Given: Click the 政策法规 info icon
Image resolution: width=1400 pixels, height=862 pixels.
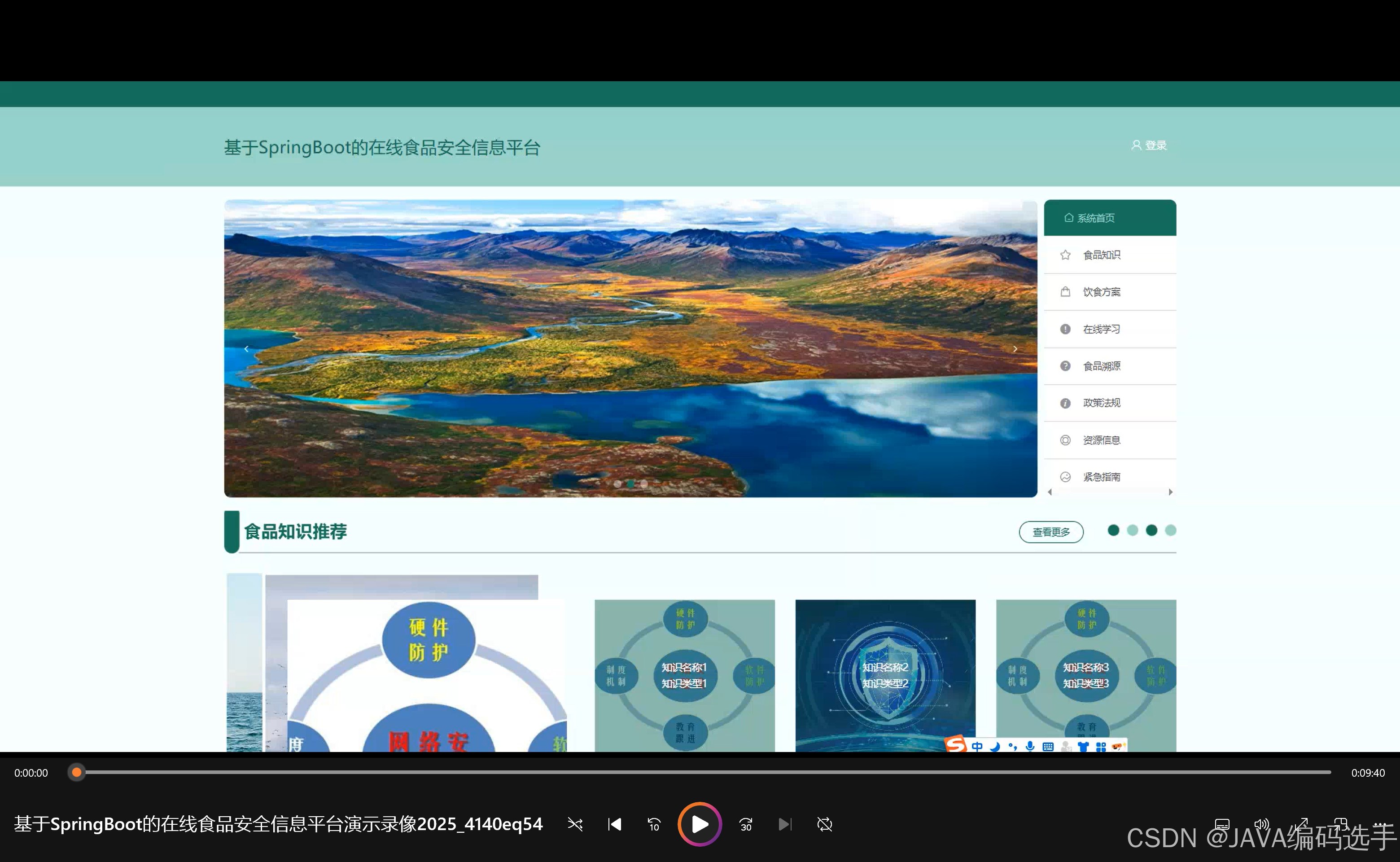Looking at the screenshot, I should pos(1065,403).
